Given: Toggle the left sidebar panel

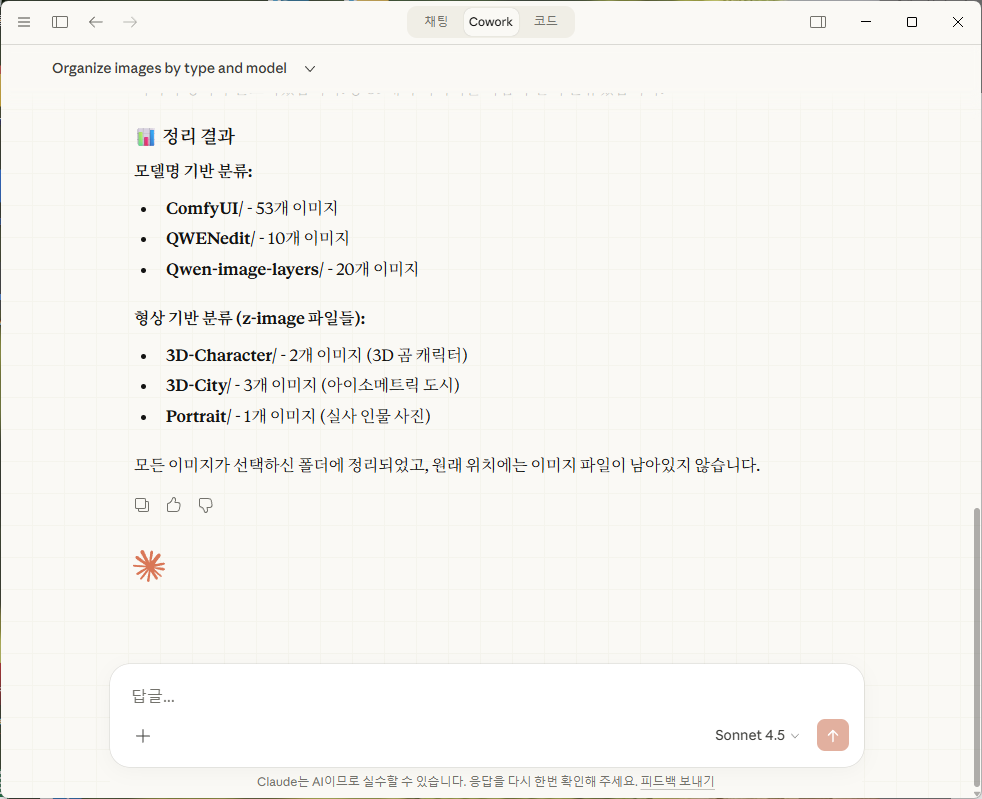Looking at the screenshot, I should (x=60, y=22).
